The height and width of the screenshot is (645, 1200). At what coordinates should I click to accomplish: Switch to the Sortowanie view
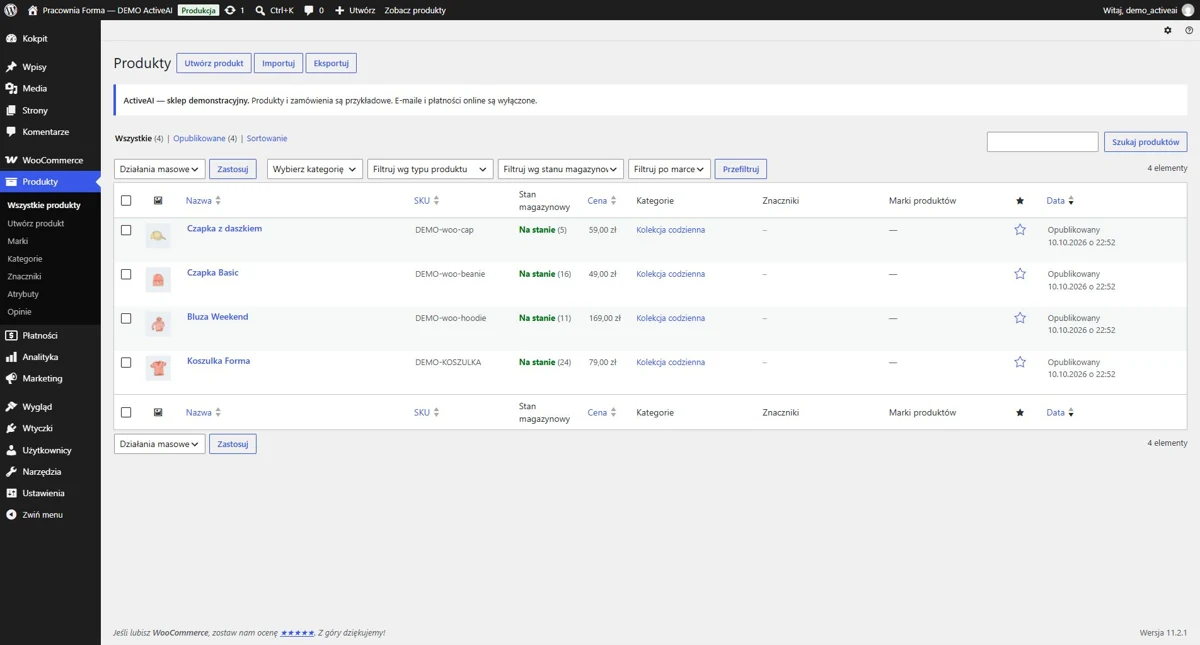point(267,139)
